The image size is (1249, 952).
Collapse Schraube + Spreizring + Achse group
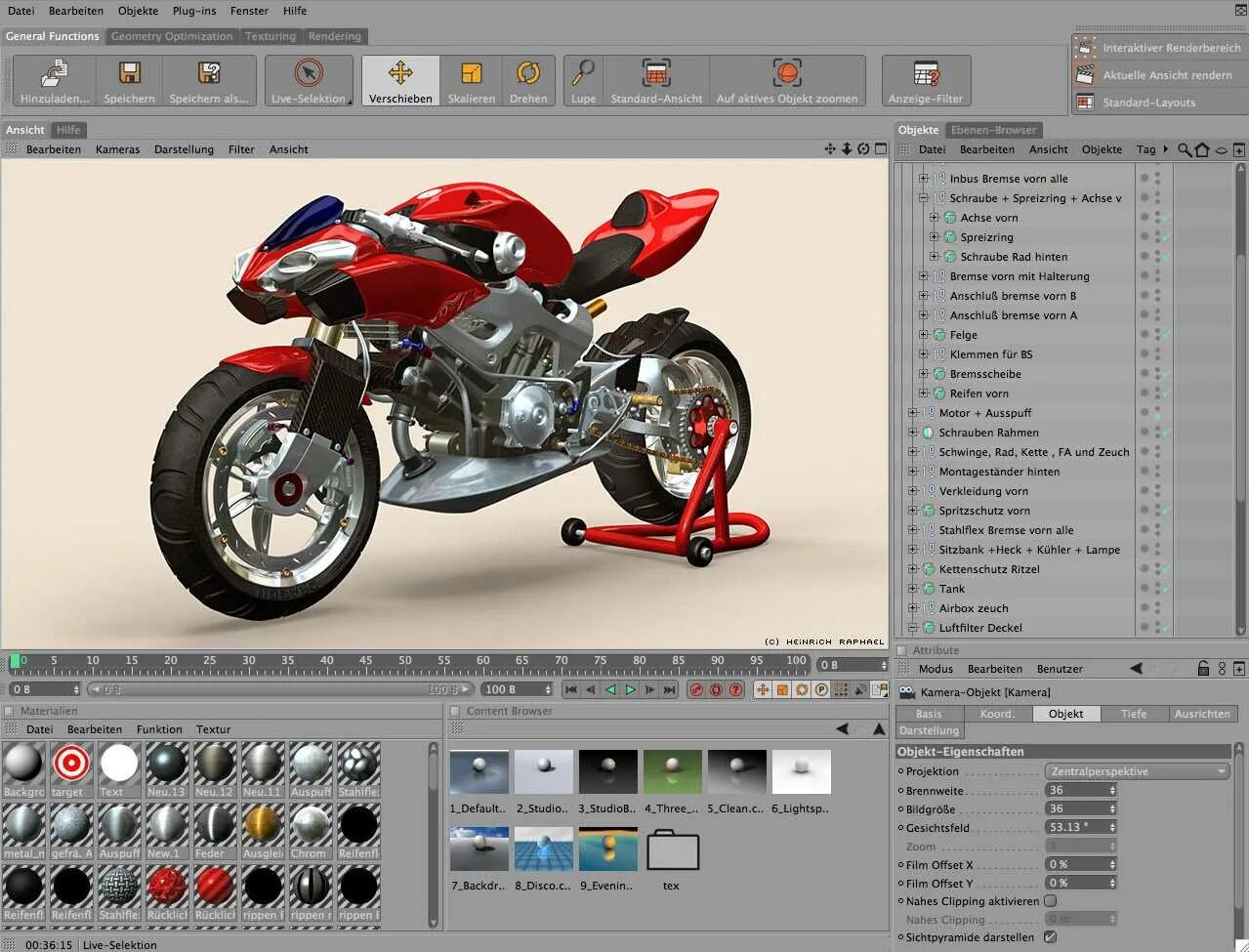(x=923, y=198)
